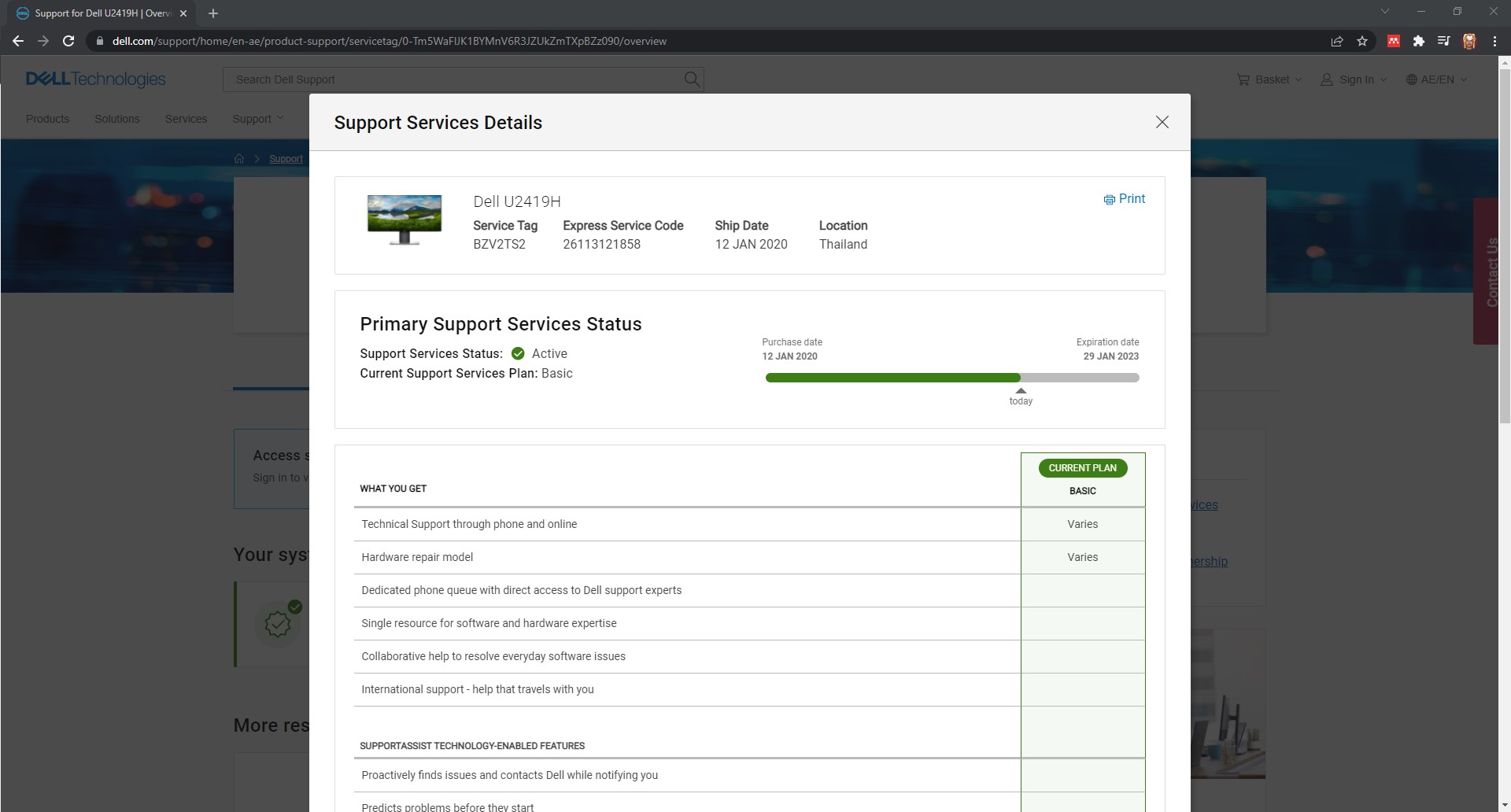Screen dimensions: 1511x812
Task: Close the Support for Dell U2419H tab
Action: coord(183,13)
